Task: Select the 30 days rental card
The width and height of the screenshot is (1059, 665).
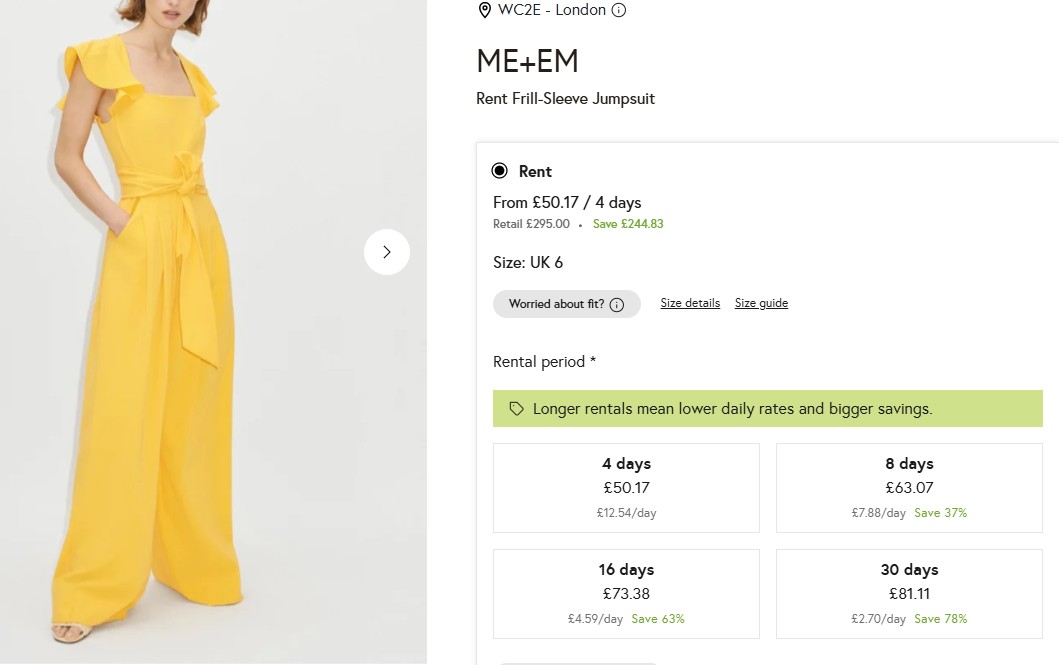Action: tap(908, 592)
